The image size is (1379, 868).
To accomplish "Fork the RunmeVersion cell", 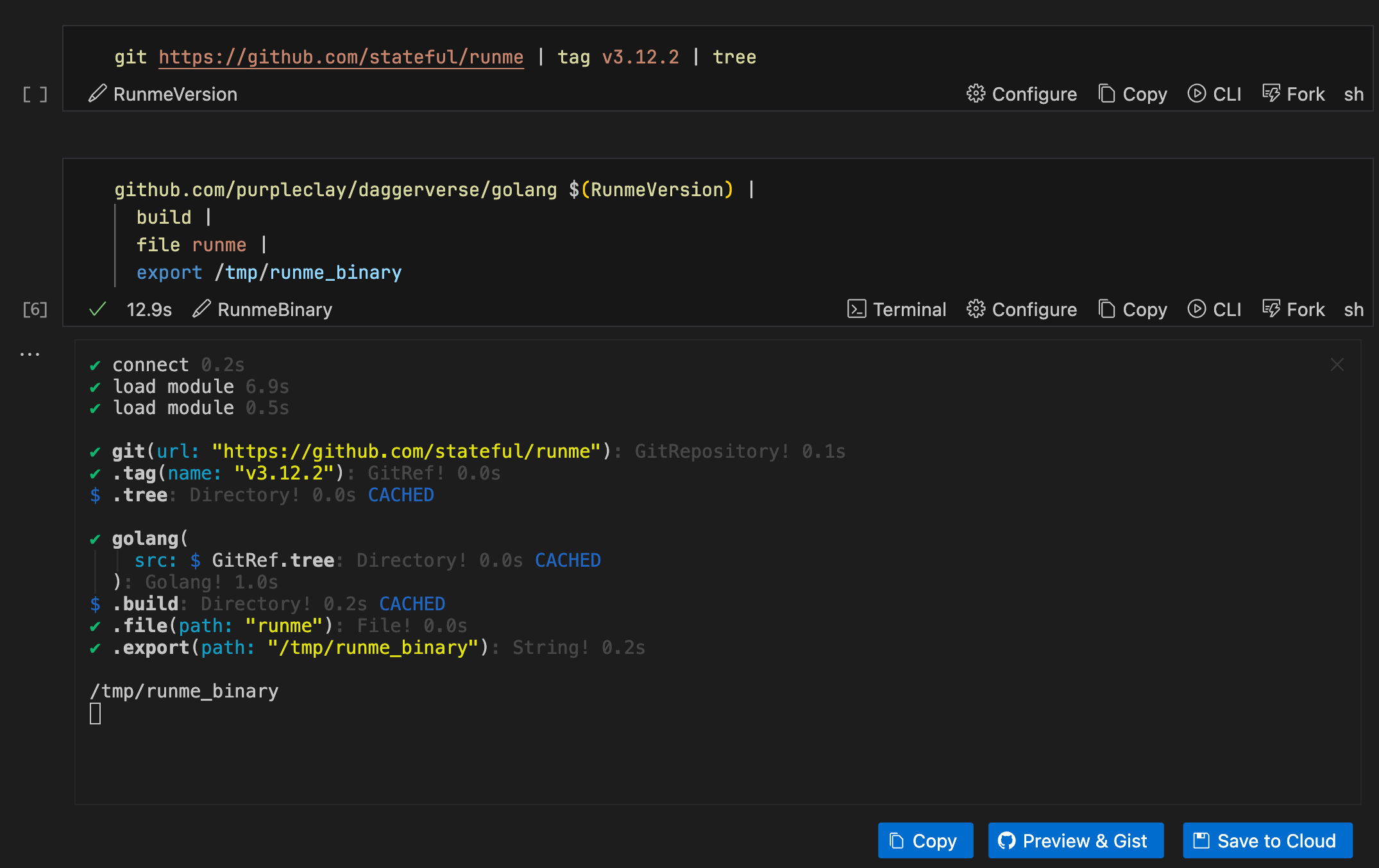I will (x=1292, y=94).
